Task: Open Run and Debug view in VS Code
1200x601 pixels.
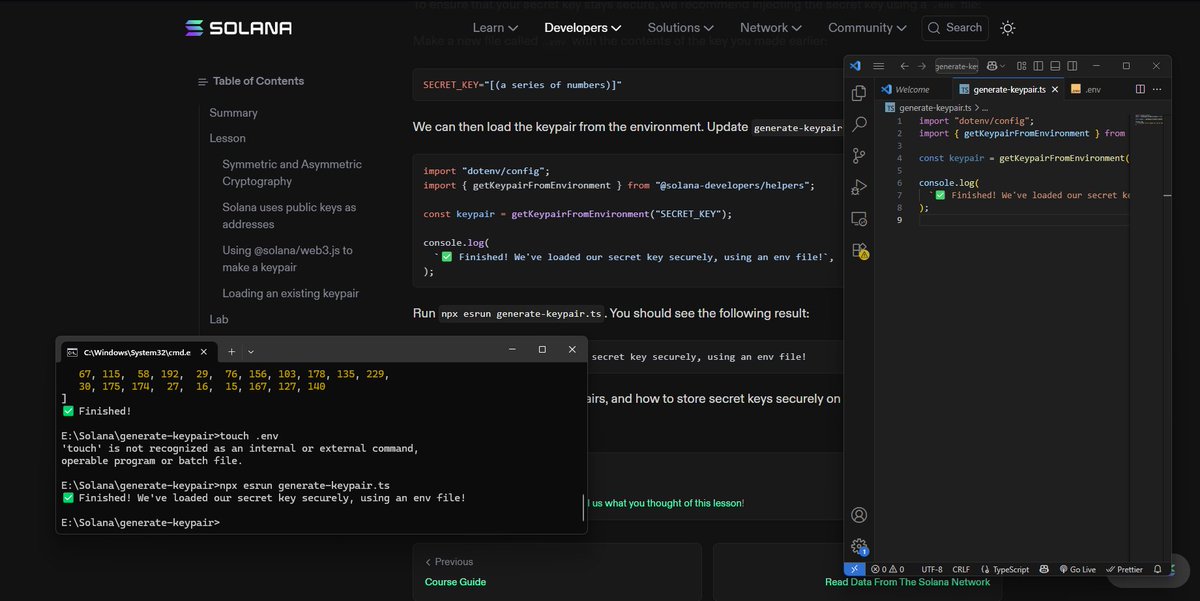Action: 858,187
